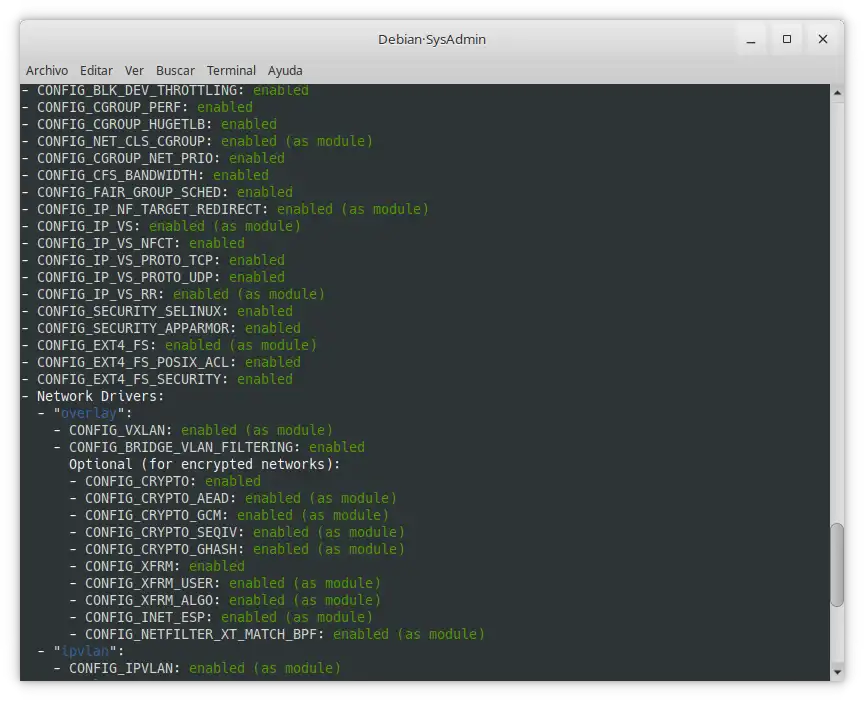Image resolution: width=864 pixels, height=701 pixels.
Task: Click the scrollbar up arrow
Action: point(837,93)
